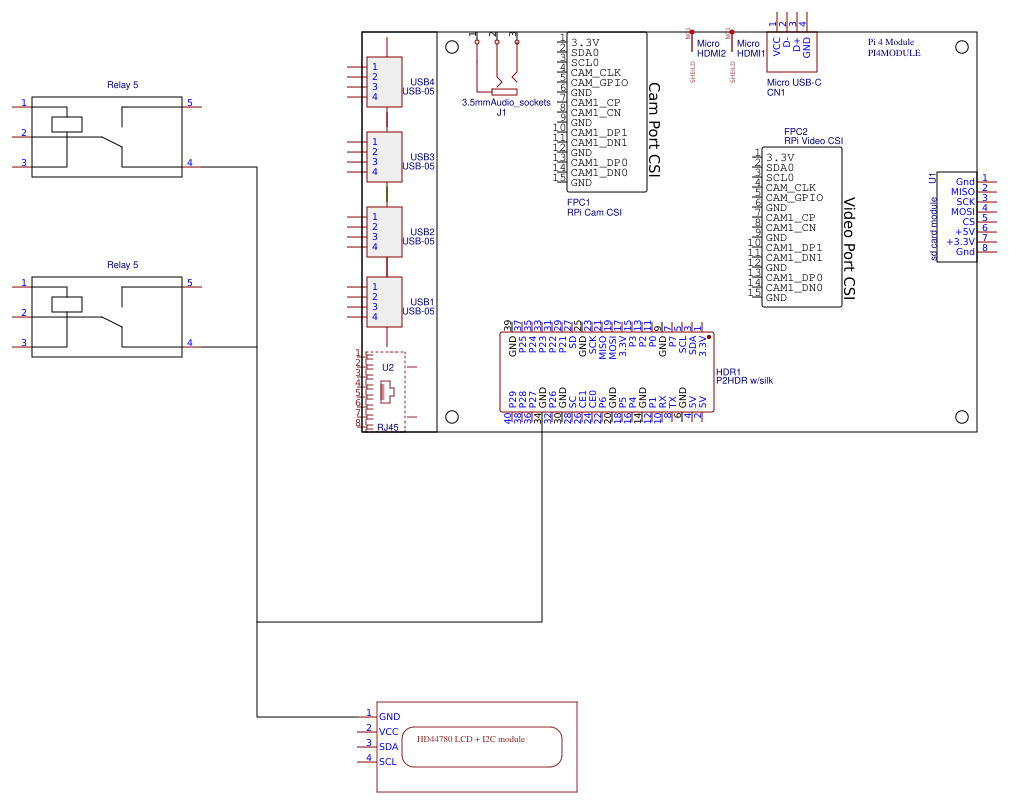The width and height of the screenshot is (1009, 802).
Task: Click the 'sd card module' vertical label
Action: 933,228
